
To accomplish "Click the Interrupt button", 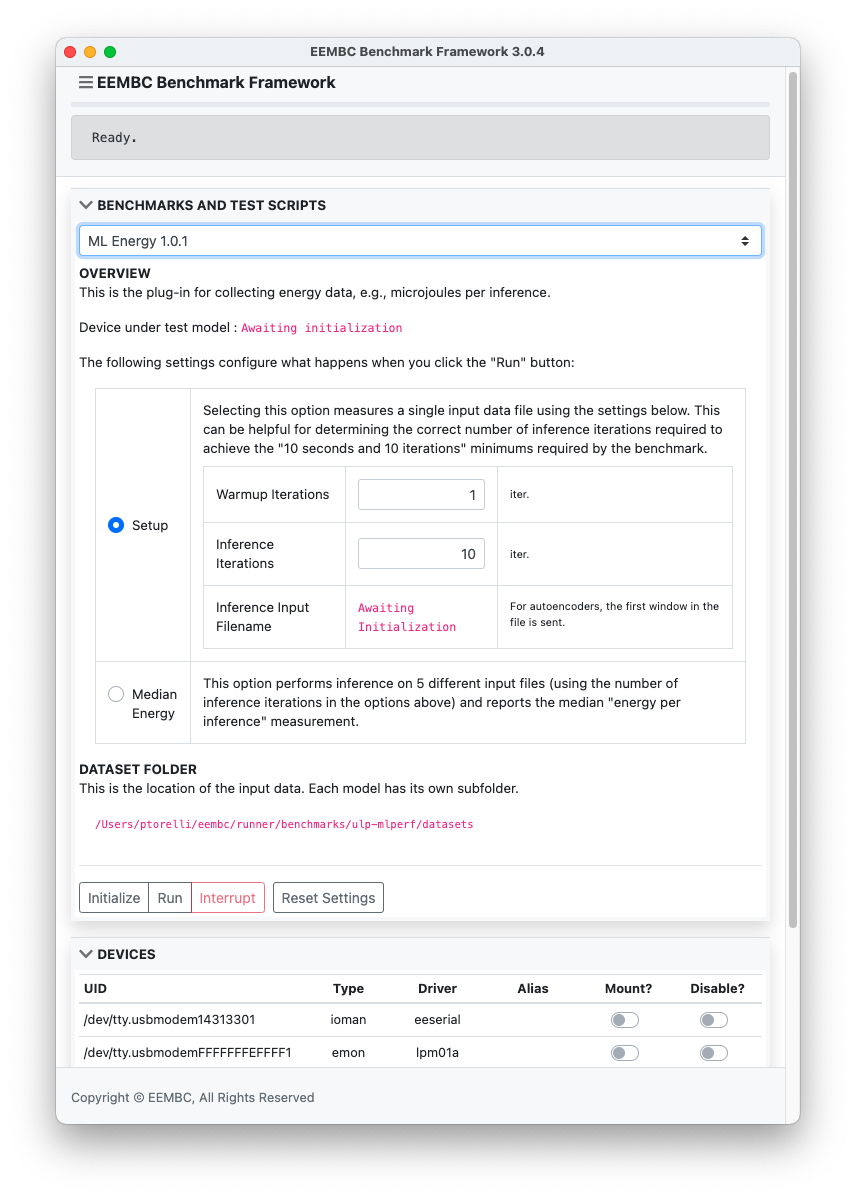I will point(228,898).
